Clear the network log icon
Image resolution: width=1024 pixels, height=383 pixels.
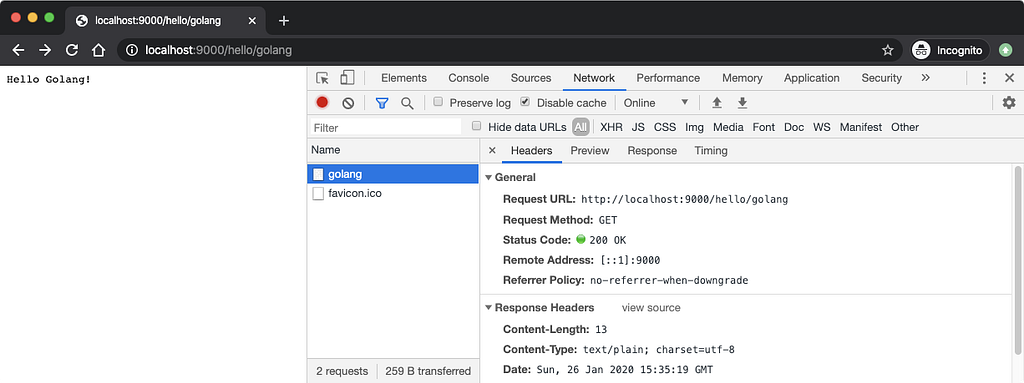coord(348,103)
